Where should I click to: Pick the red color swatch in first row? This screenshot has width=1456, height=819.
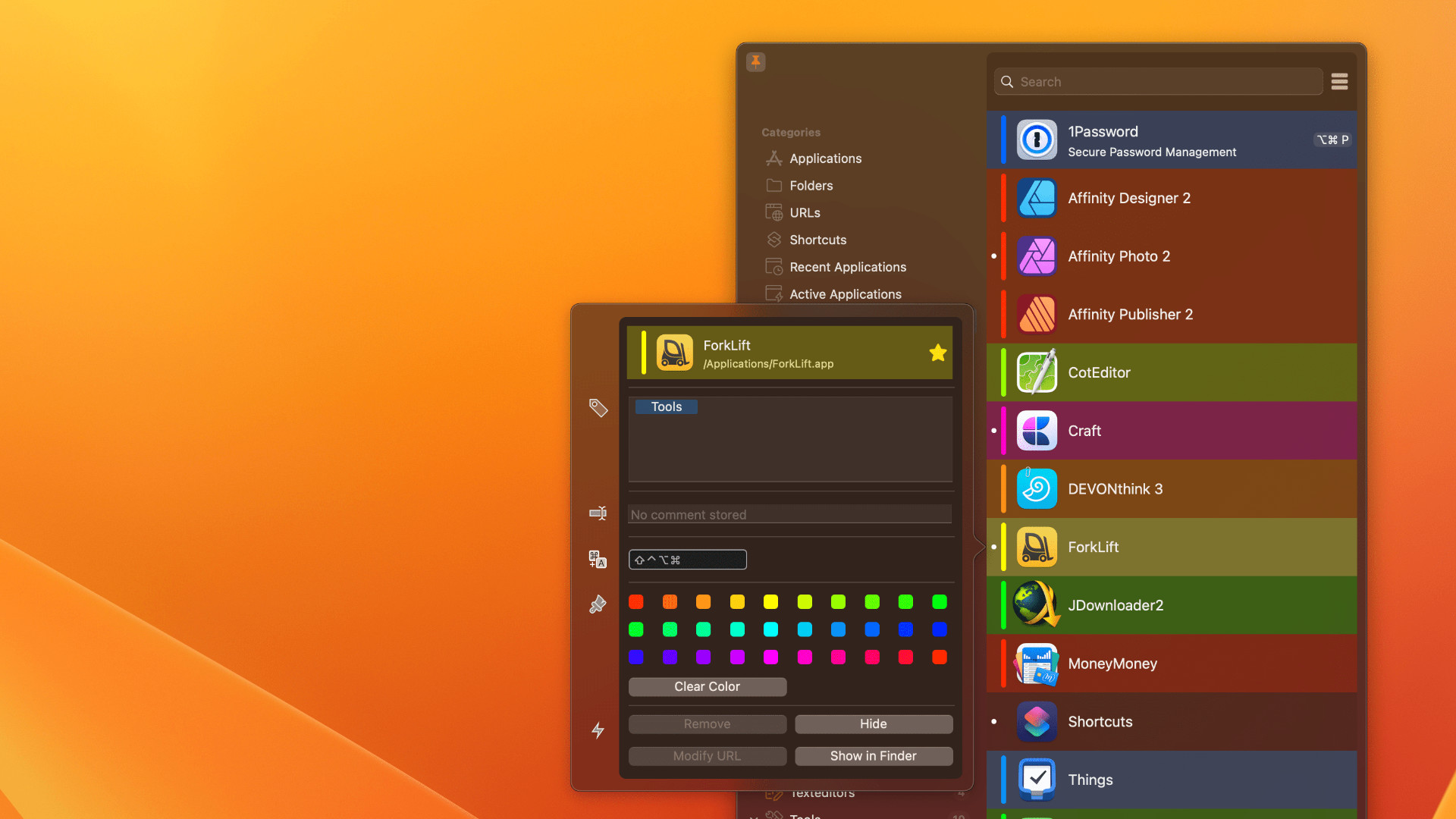click(x=636, y=602)
